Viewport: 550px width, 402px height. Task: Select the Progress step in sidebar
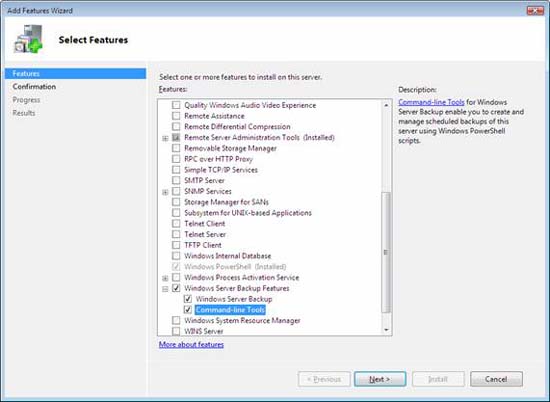26,100
